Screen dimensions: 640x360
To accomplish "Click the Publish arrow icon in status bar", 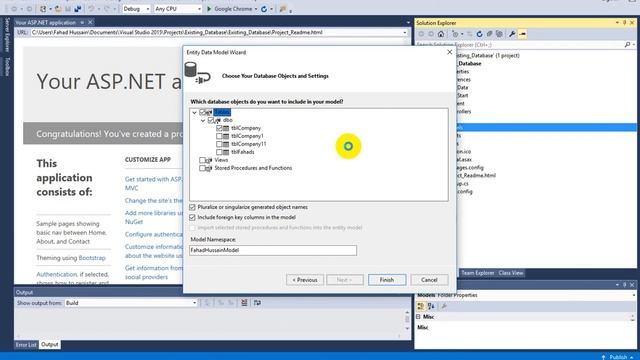I will coord(604,357).
